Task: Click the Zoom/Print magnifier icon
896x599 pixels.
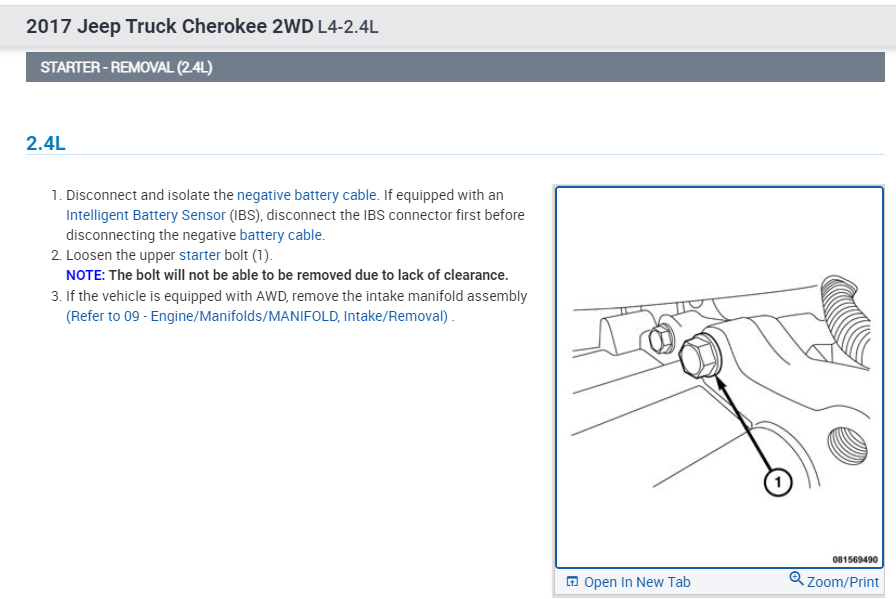Action: click(x=796, y=578)
